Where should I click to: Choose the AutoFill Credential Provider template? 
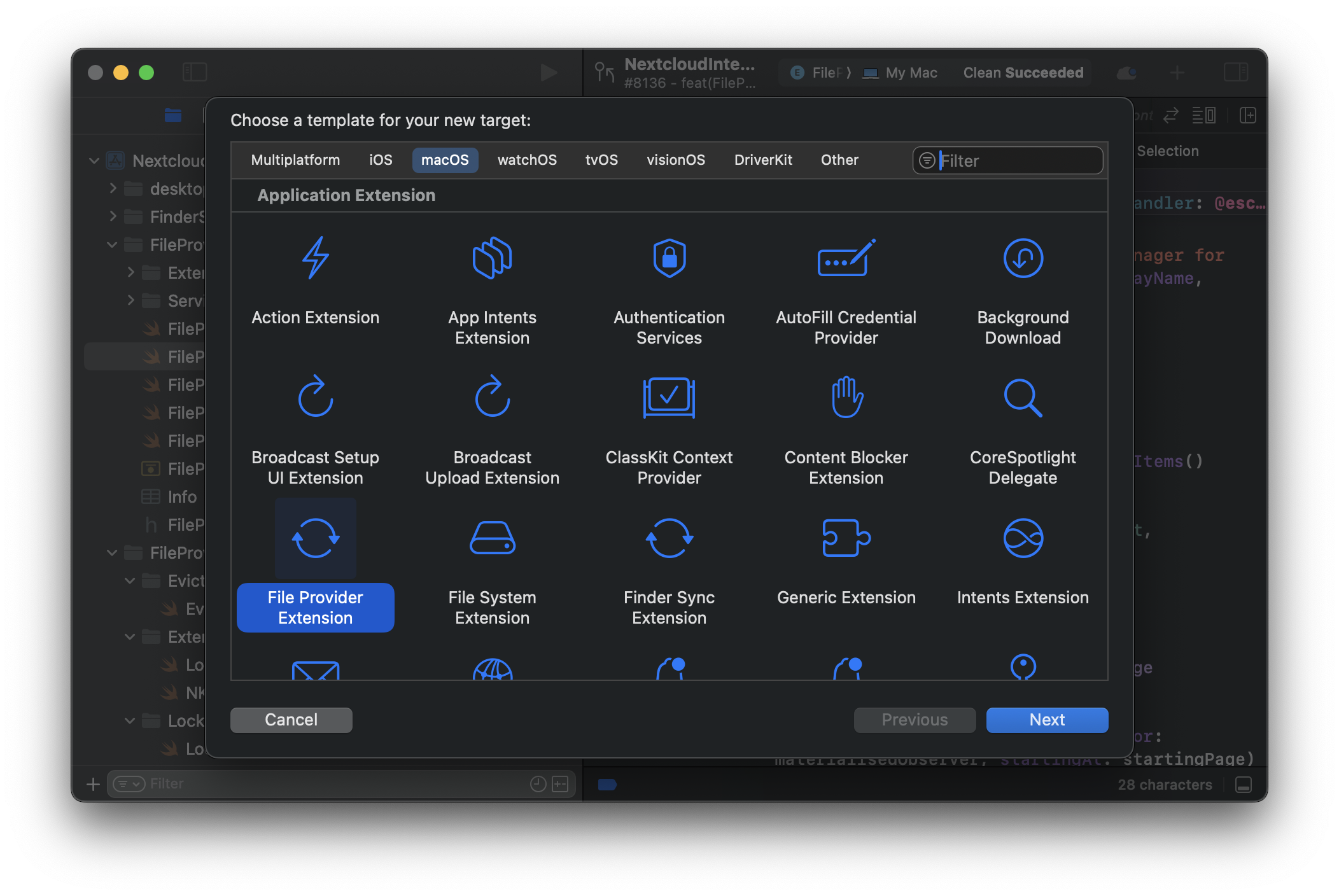click(x=846, y=286)
